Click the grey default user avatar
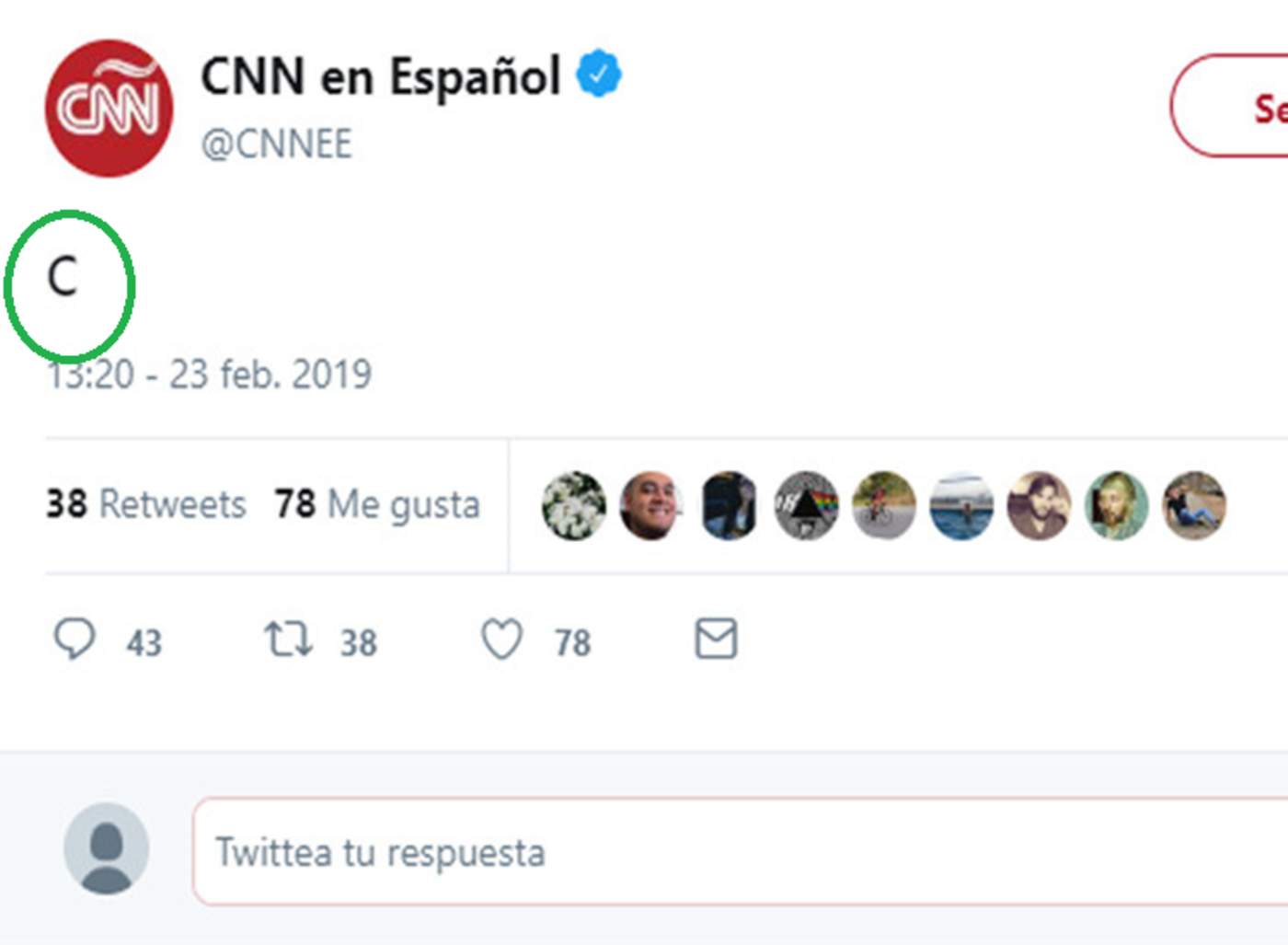This screenshot has width=1288, height=945. click(x=106, y=848)
